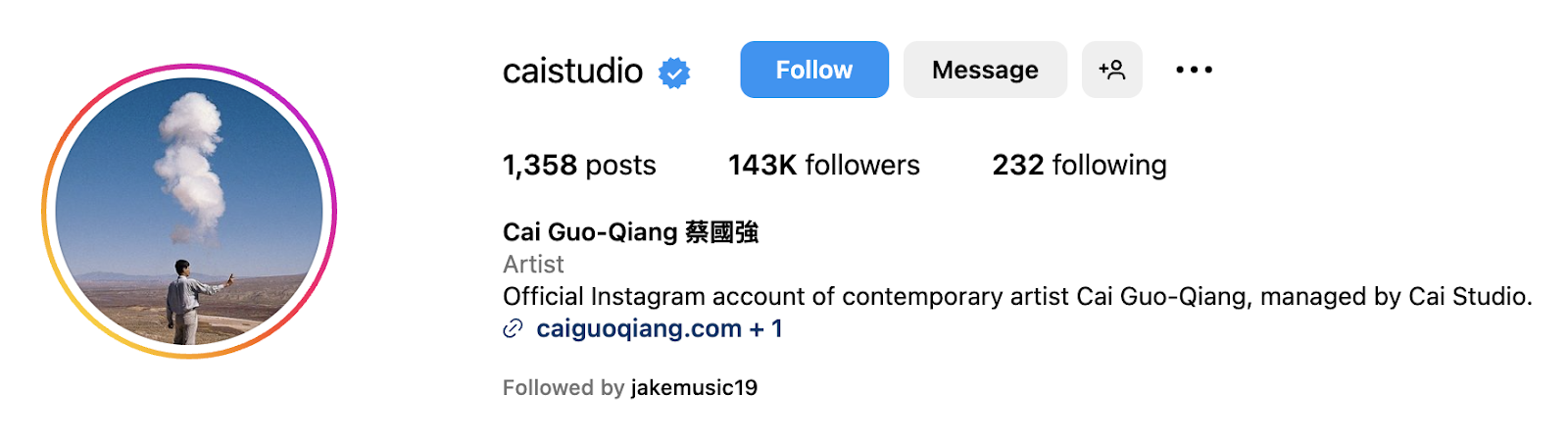The width and height of the screenshot is (1568, 444).
Task: Click the Chinese name 蔡國強
Action: [x=722, y=232]
